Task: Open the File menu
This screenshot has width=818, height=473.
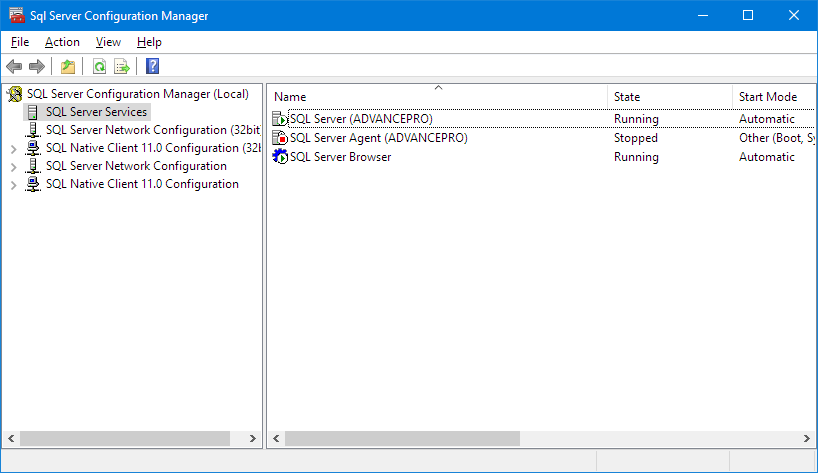Action: 20,42
